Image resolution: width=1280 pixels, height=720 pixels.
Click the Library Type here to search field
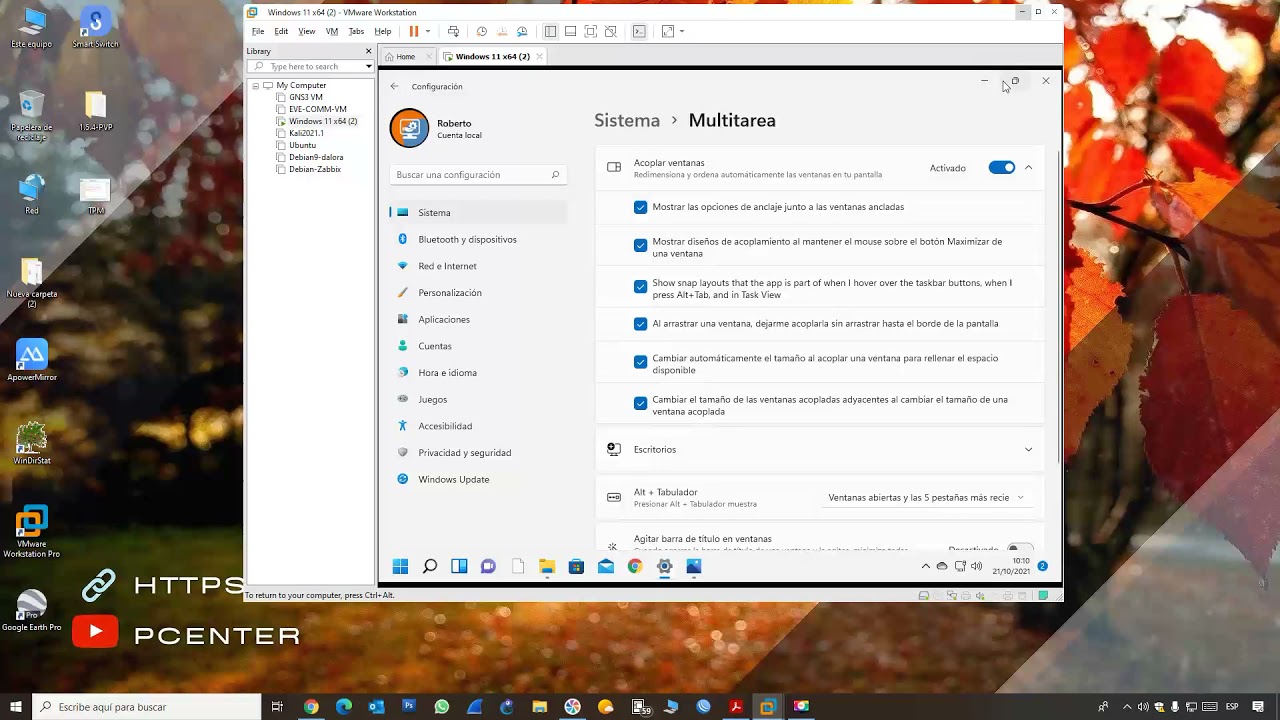point(310,66)
